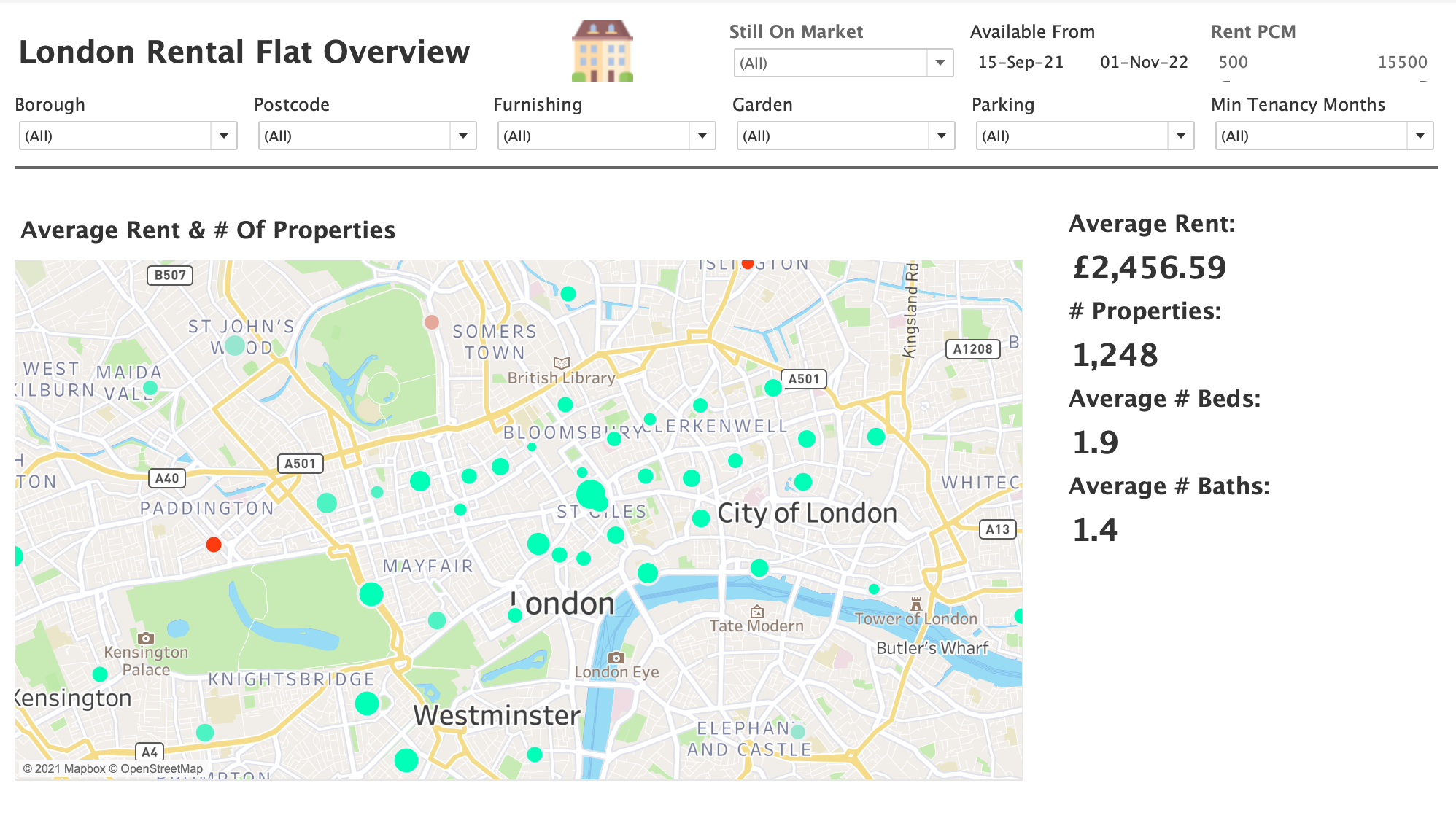Open the Postcode filter dropdown
The image size is (1456, 818).
tap(462, 136)
